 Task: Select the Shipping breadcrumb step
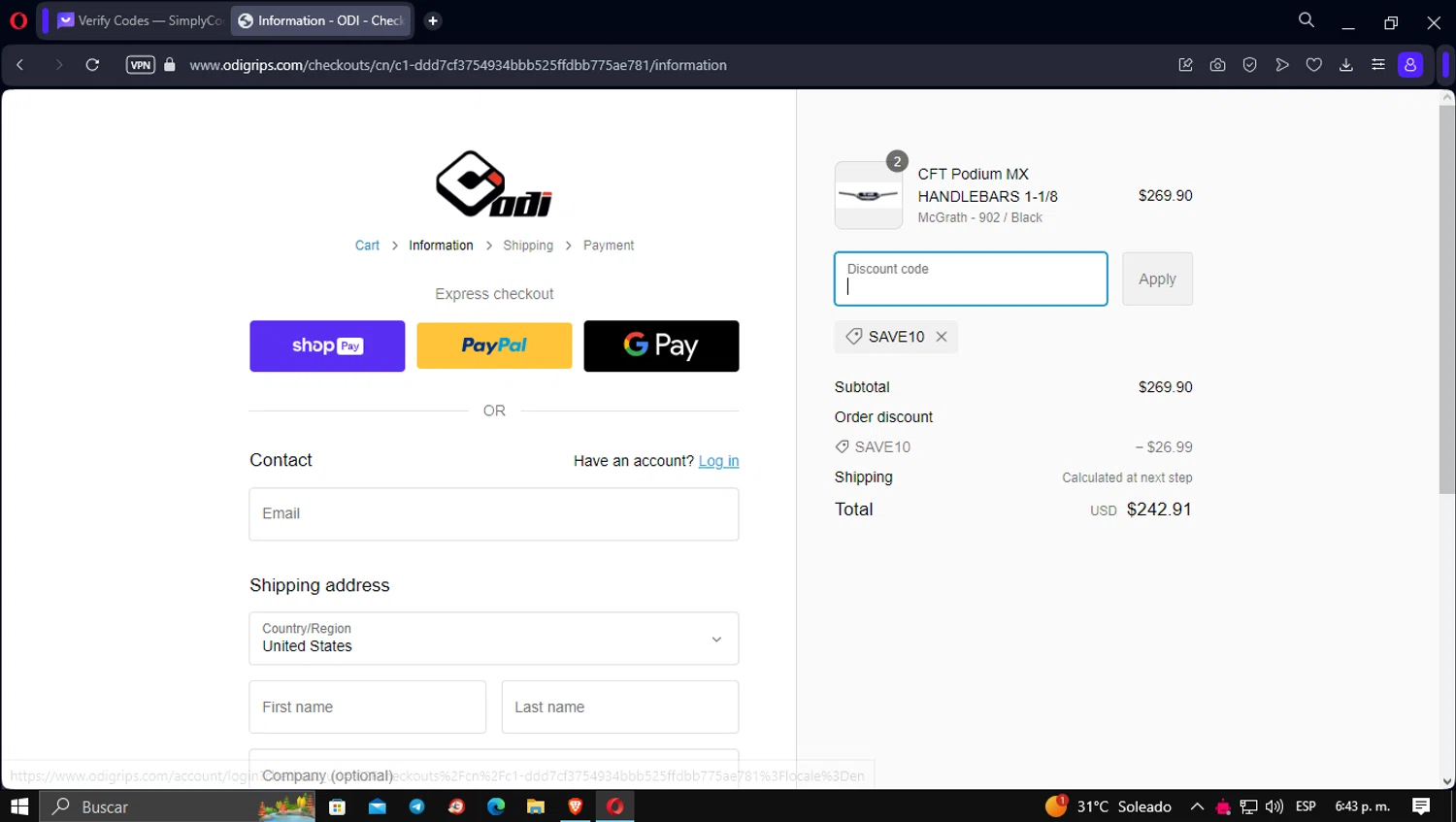[x=528, y=246]
